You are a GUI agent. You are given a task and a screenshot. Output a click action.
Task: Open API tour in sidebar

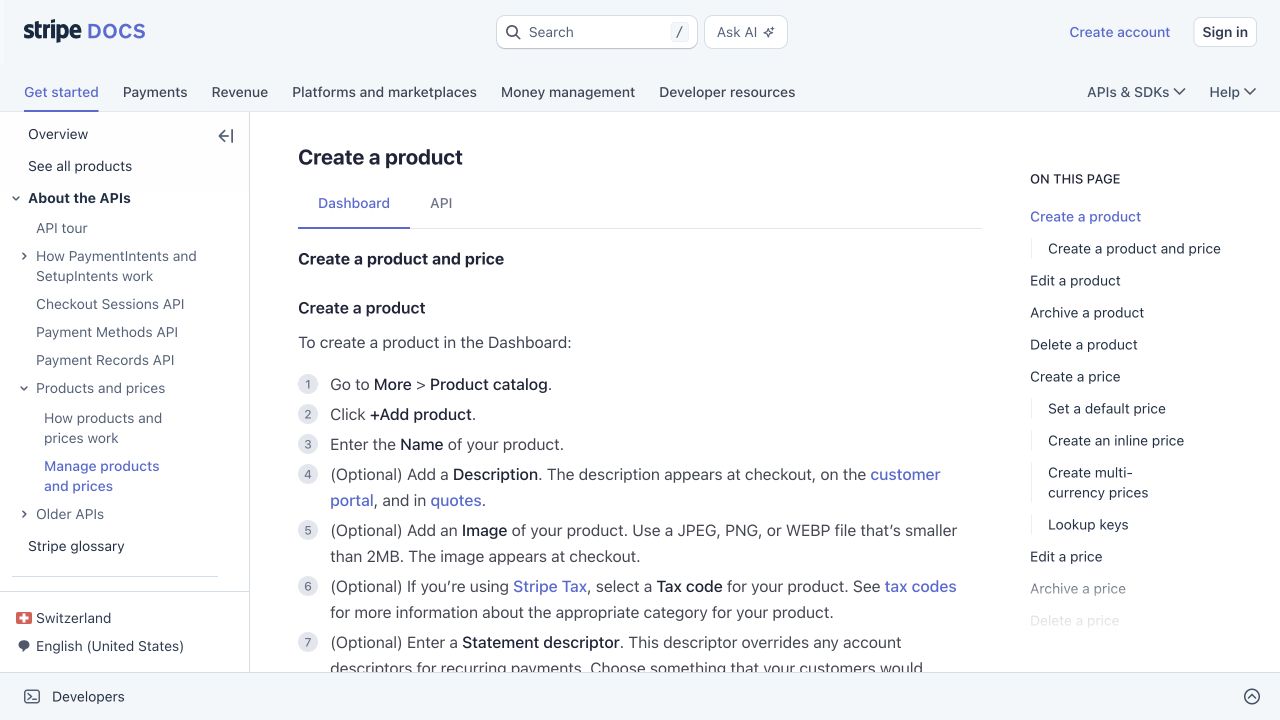click(x=62, y=228)
